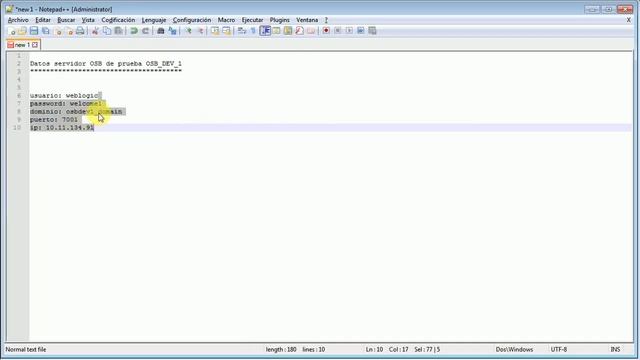The image size is (640, 360).
Task: Copy selection with the Copy toolbar icon
Action: pyautogui.click(x=107, y=31)
